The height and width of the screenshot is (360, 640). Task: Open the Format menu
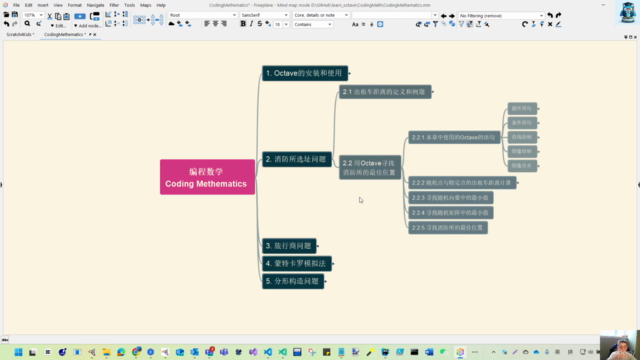tap(75, 5)
